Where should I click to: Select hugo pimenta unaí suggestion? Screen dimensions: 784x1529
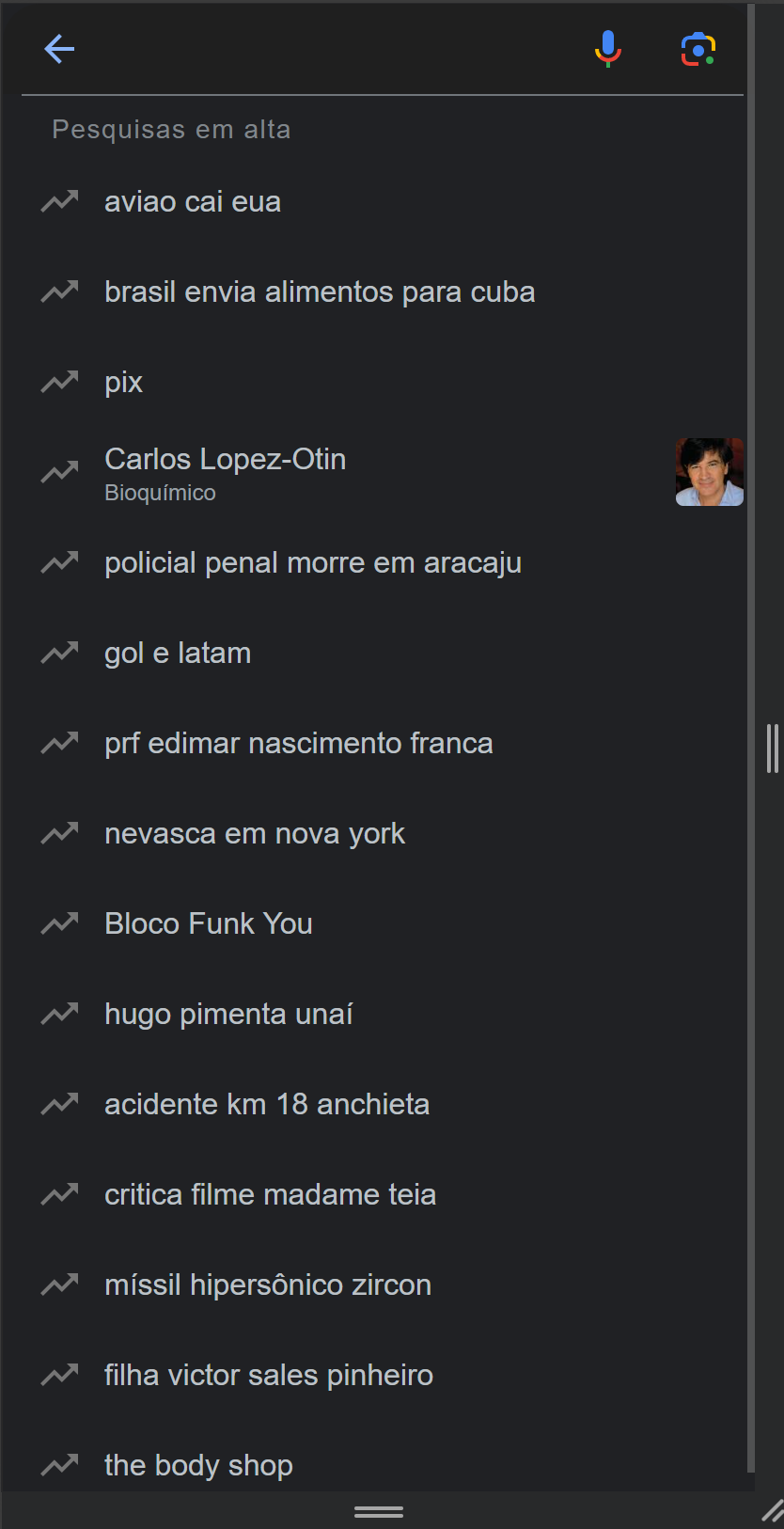[x=228, y=1015]
